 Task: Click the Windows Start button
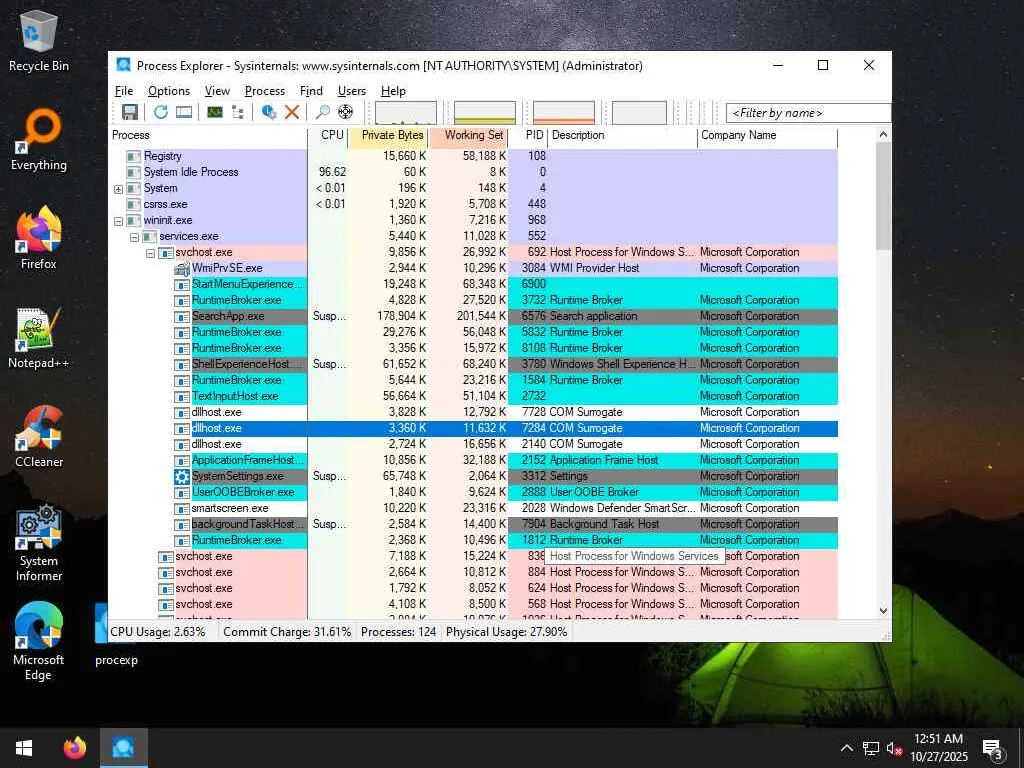(x=24, y=748)
